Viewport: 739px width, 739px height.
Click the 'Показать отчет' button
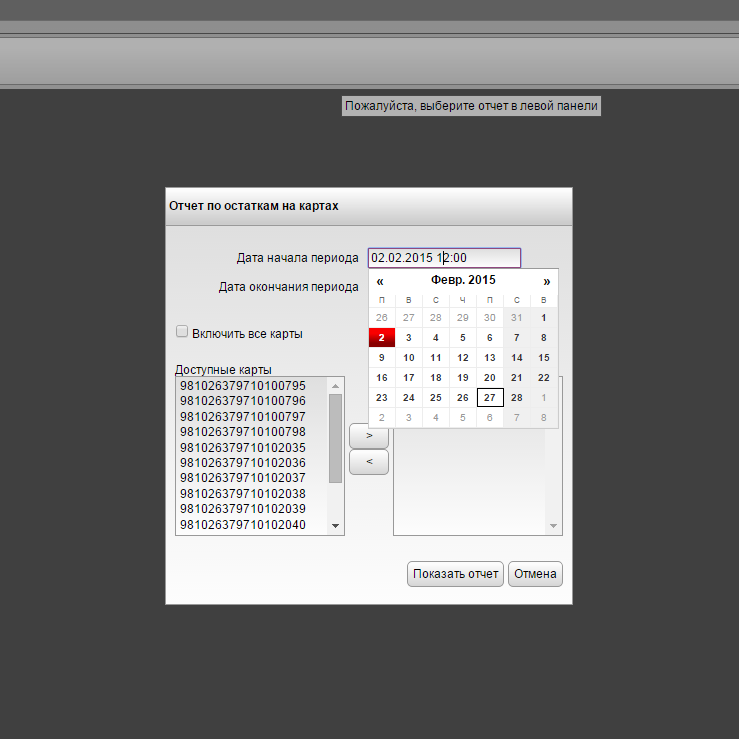tap(455, 574)
